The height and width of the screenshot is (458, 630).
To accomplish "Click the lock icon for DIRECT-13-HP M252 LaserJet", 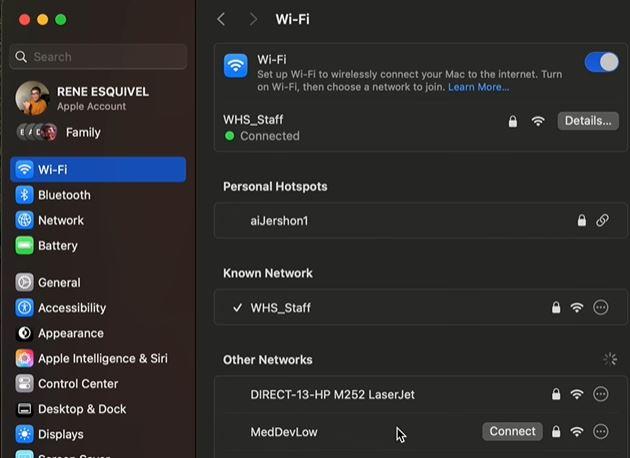I will click(x=556, y=394).
